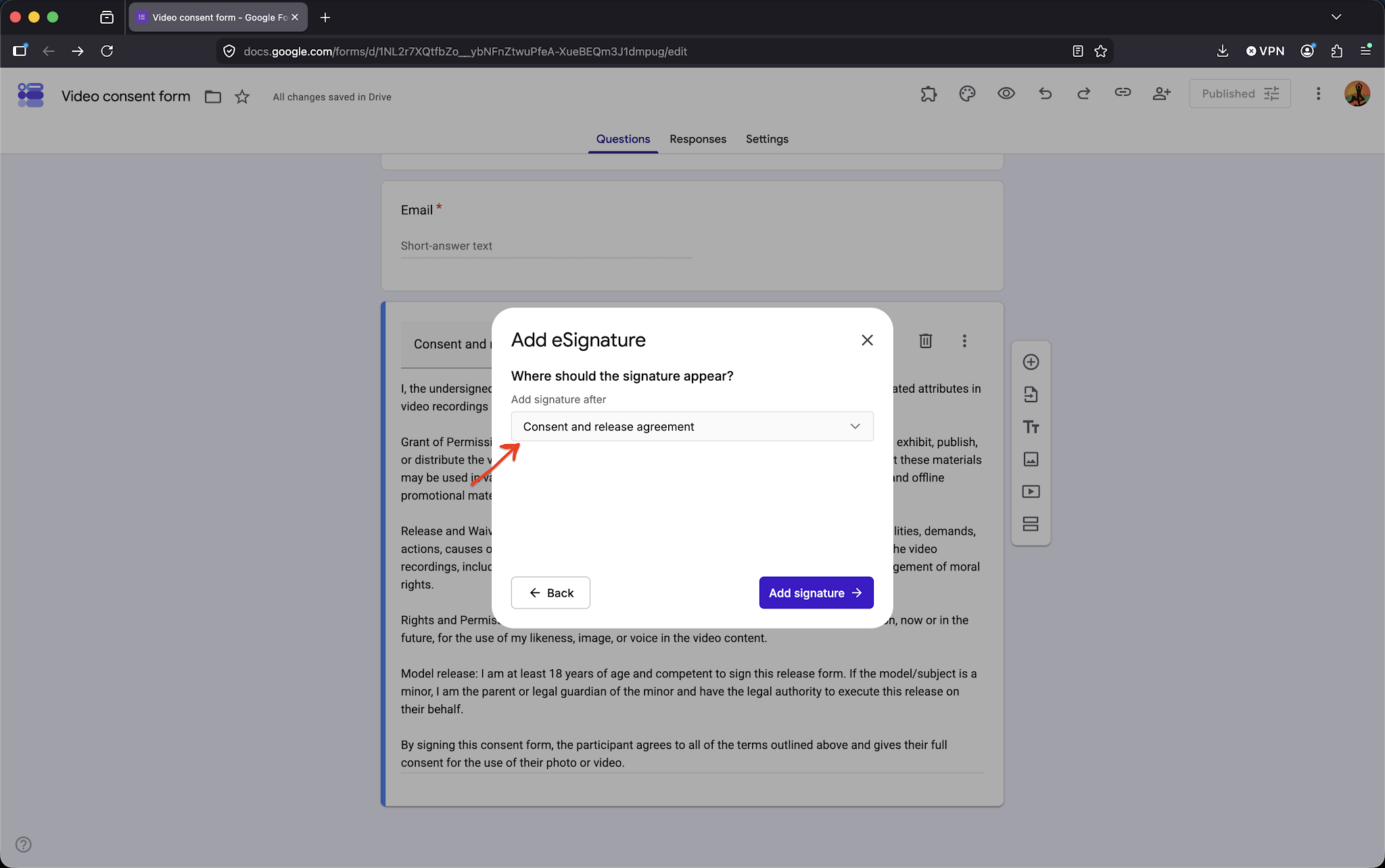View site security shield icon
Viewport: 1385px width, 868px height.
pos(229,51)
